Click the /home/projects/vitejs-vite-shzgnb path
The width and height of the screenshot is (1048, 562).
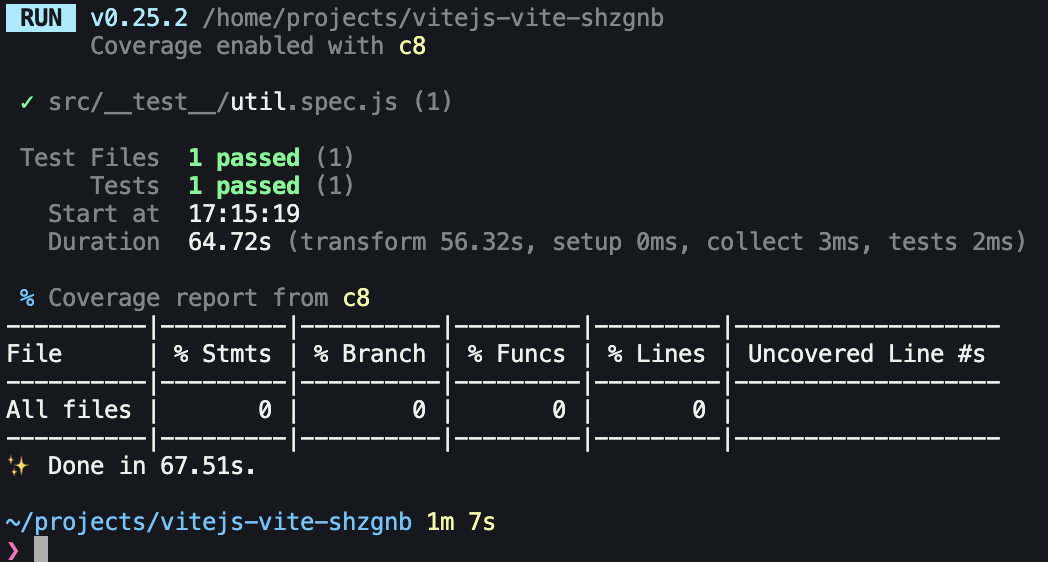point(433,18)
